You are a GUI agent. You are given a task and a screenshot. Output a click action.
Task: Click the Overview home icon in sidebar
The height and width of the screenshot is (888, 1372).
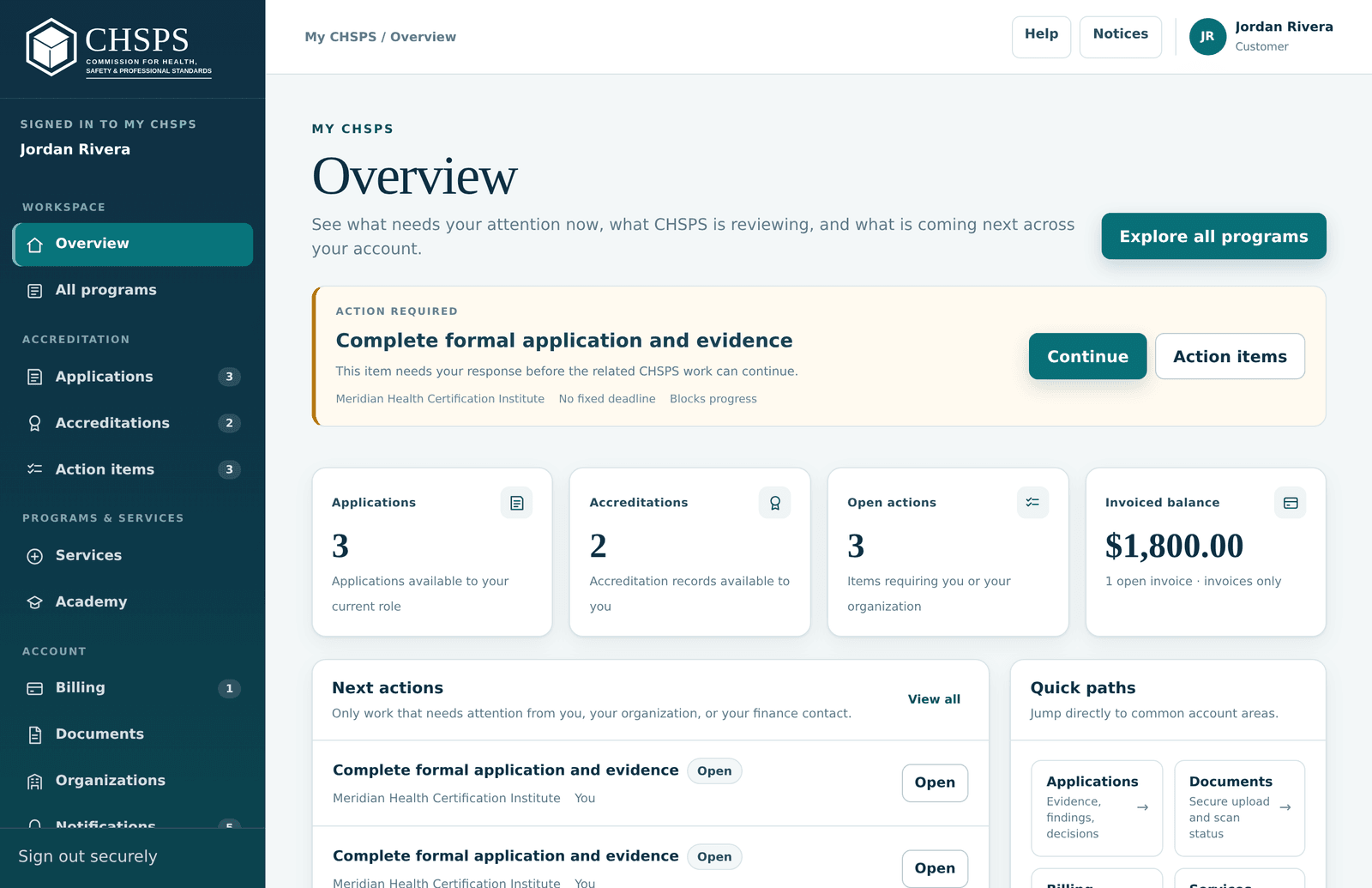coord(35,245)
